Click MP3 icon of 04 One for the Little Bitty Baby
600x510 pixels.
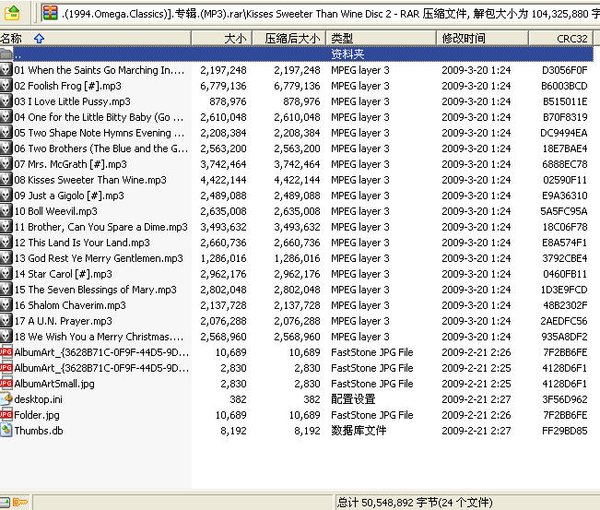point(6,117)
